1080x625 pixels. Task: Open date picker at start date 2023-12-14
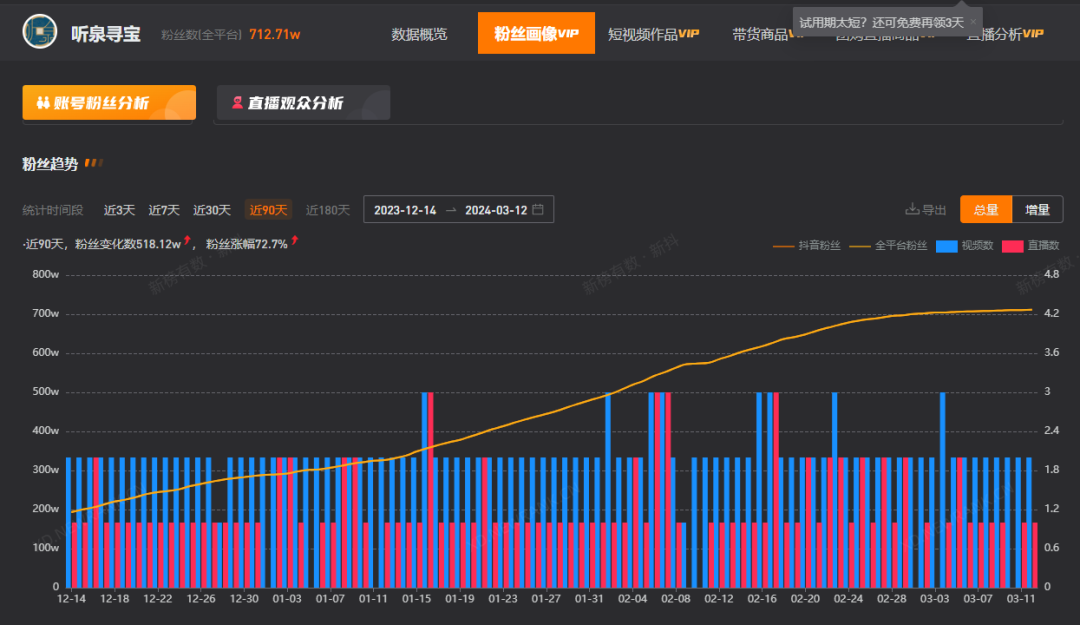[405, 210]
